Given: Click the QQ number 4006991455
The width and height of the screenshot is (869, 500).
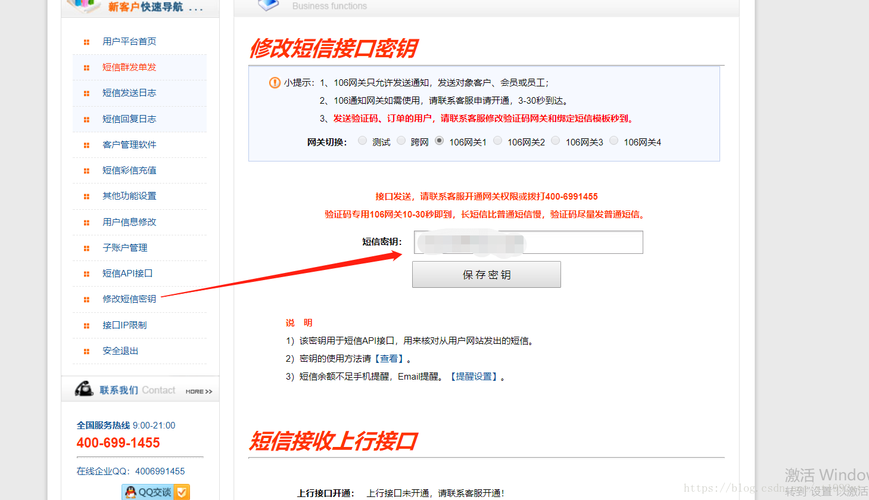Looking at the screenshot, I should [160, 471].
